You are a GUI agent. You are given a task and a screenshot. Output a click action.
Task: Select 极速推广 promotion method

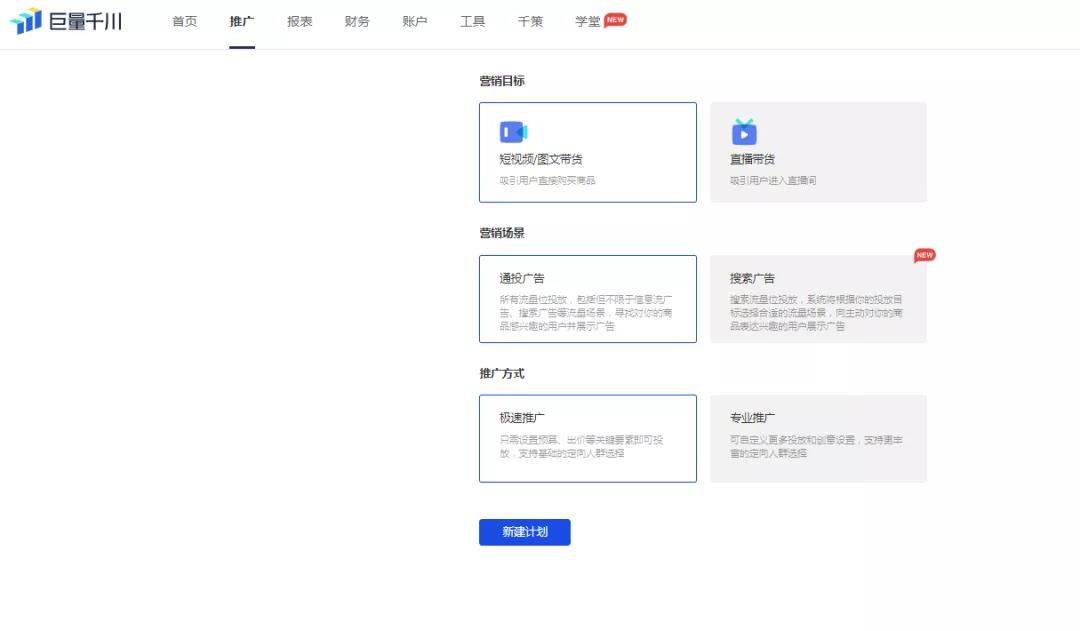tap(588, 438)
